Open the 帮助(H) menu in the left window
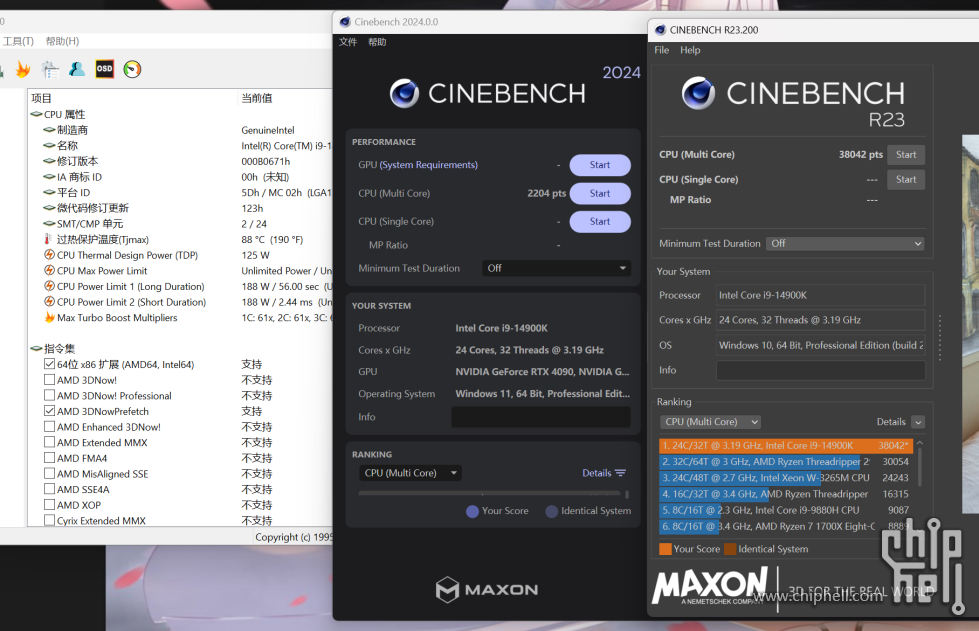Screen dimensions: 979x631 point(62,41)
